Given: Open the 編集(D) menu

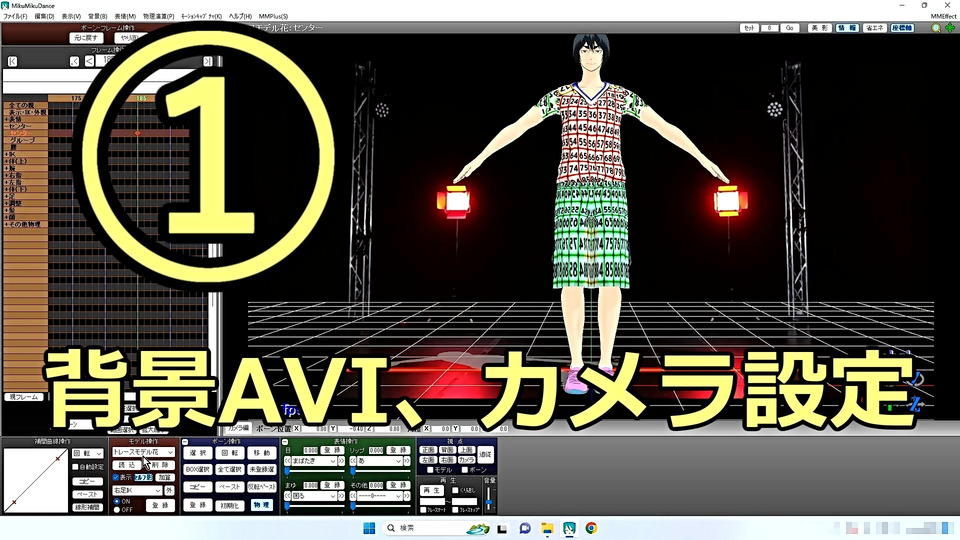Looking at the screenshot, I should (44, 17).
